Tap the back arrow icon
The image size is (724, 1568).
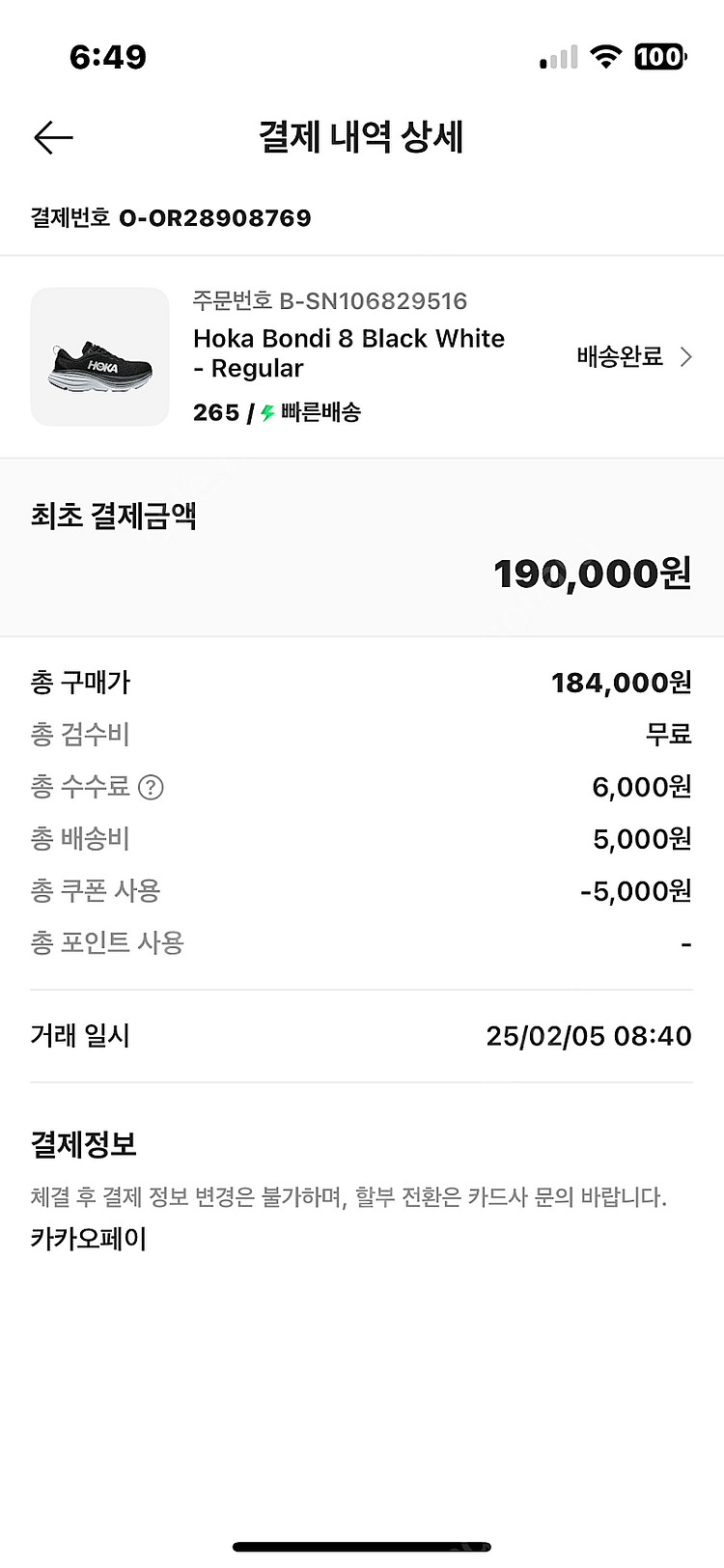[x=54, y=138]
